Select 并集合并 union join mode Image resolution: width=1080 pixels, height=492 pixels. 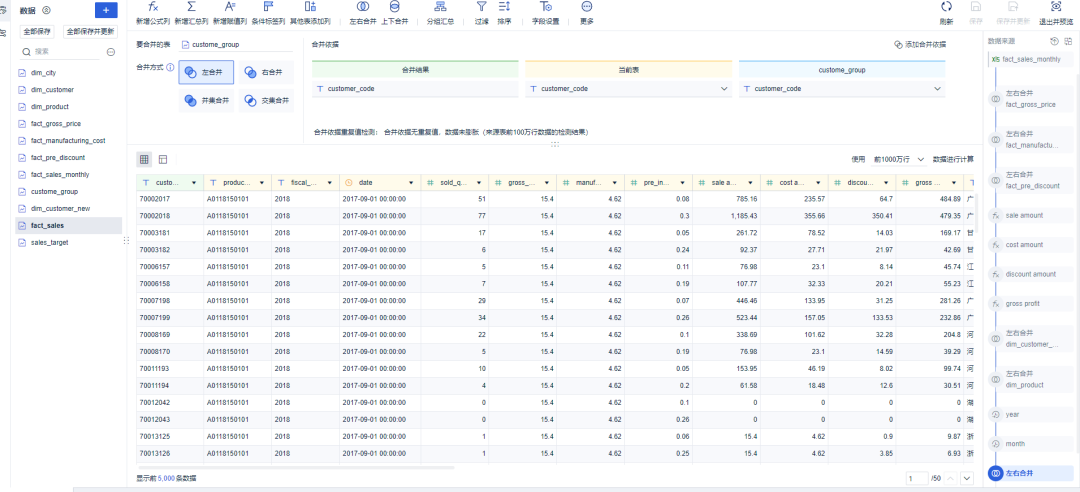(x=206, y=101)
